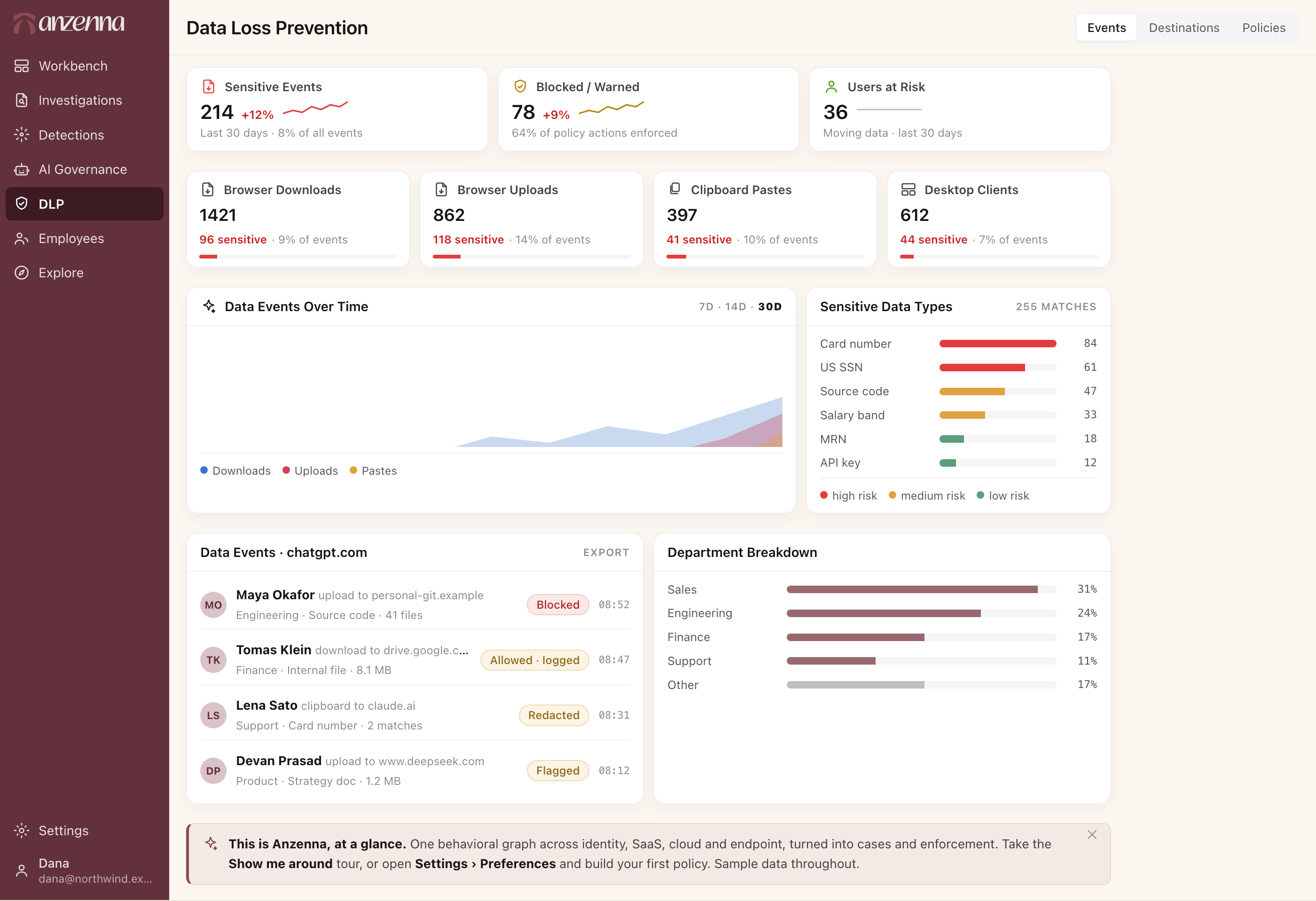Screen dimensions: 1316x901
Task: Click the US SSN risk bar
Action: (x=997, y=368)
